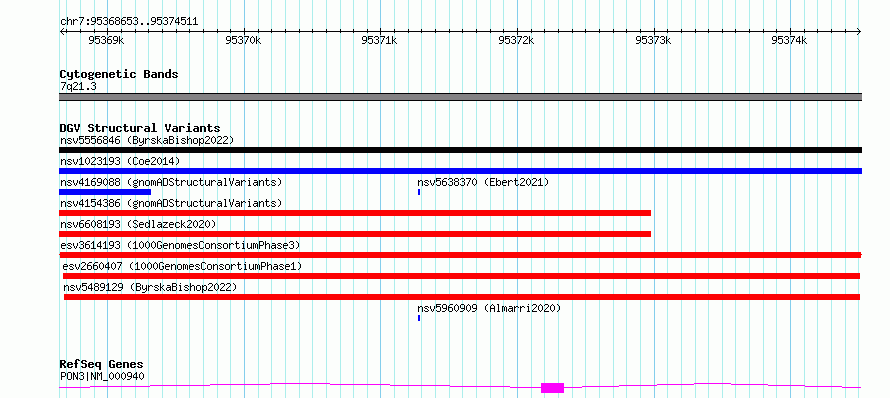
Task: Click the gray 7q21.3 cytogenetic band
Action: point(460,97)
